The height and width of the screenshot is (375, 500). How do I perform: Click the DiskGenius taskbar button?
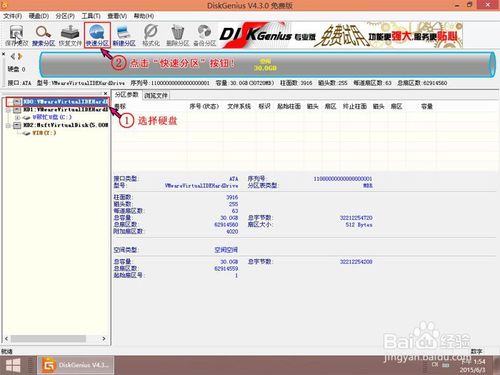(76, 365)
